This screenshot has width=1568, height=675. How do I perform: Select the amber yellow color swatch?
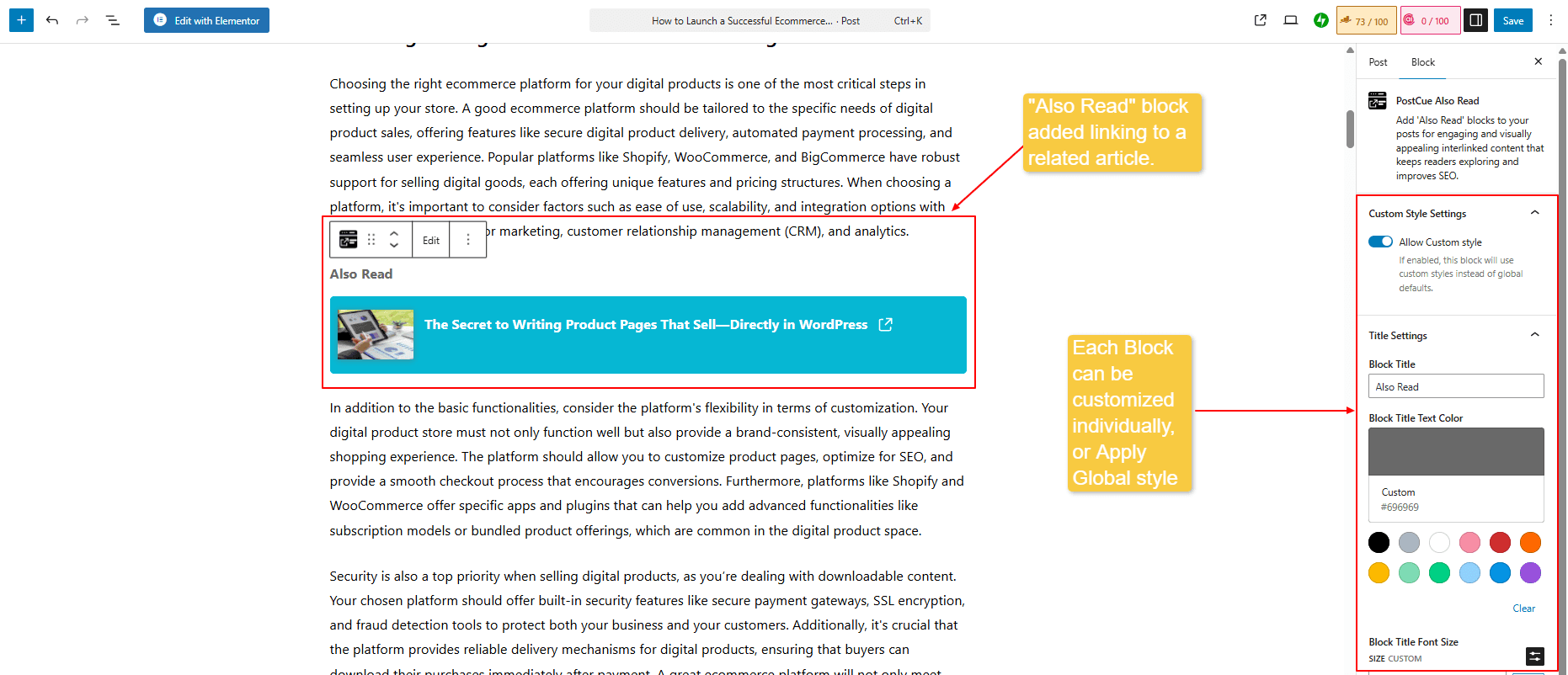tap(1379, 573)
